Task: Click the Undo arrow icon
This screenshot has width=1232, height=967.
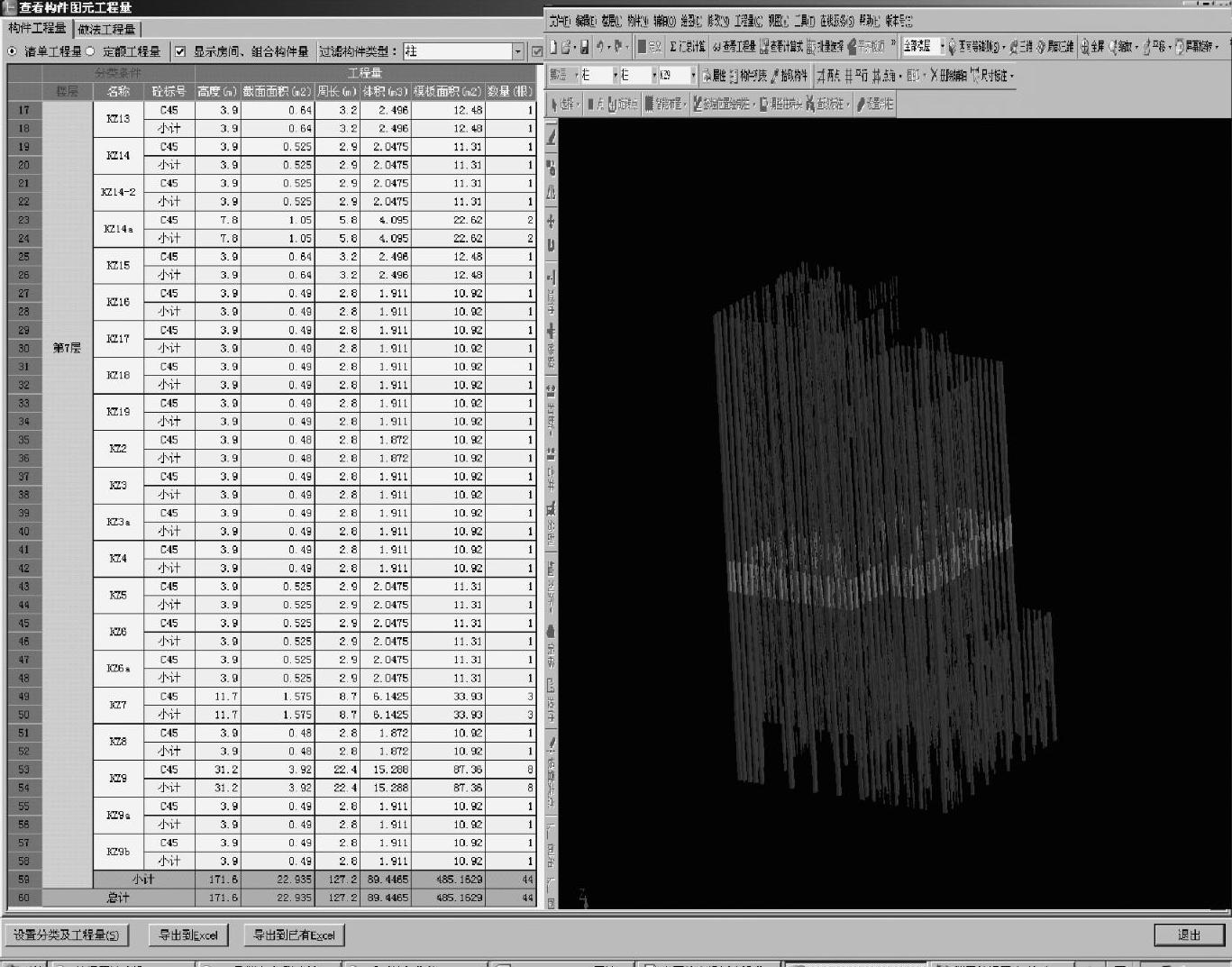Action: [601, 47]
